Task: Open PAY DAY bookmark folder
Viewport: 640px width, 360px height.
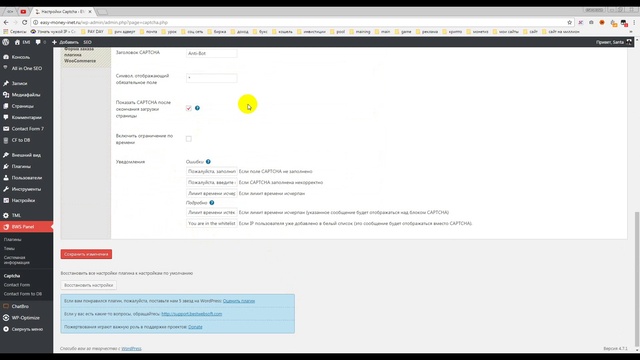Action: [x=92, y=31]
